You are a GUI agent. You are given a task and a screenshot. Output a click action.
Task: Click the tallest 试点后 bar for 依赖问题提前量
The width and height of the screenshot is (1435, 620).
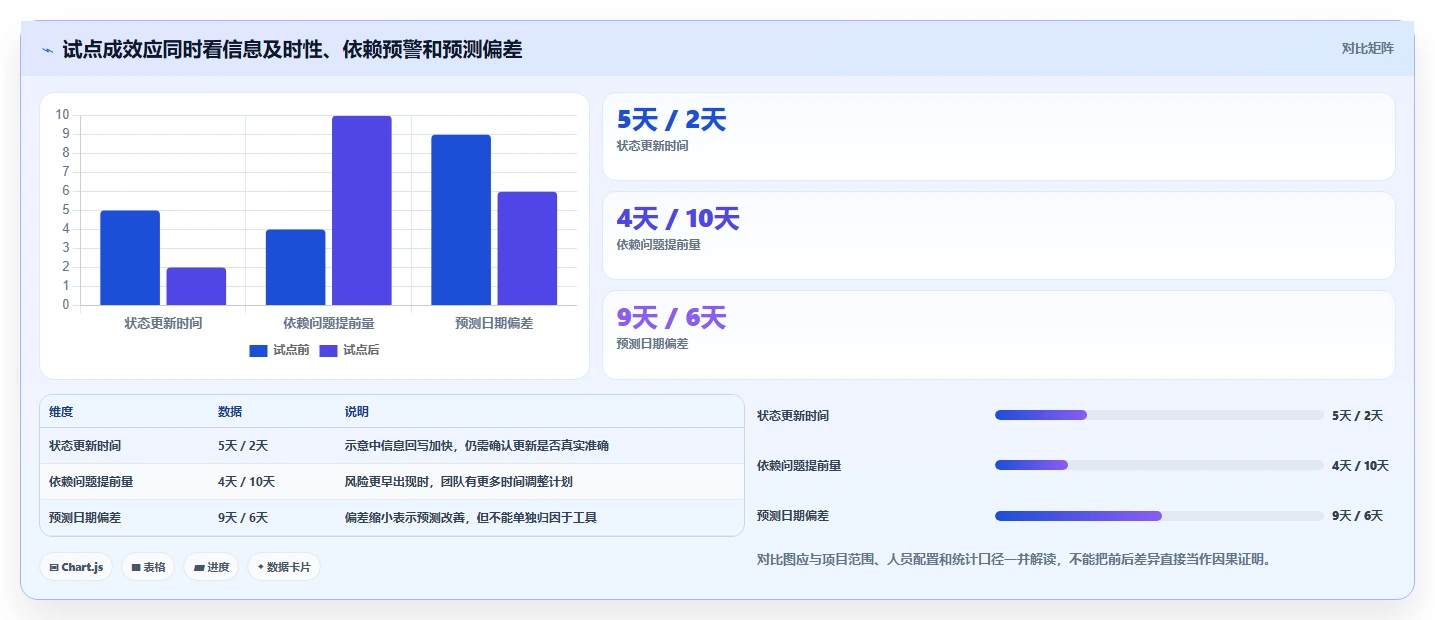click(x=362, y=210)
